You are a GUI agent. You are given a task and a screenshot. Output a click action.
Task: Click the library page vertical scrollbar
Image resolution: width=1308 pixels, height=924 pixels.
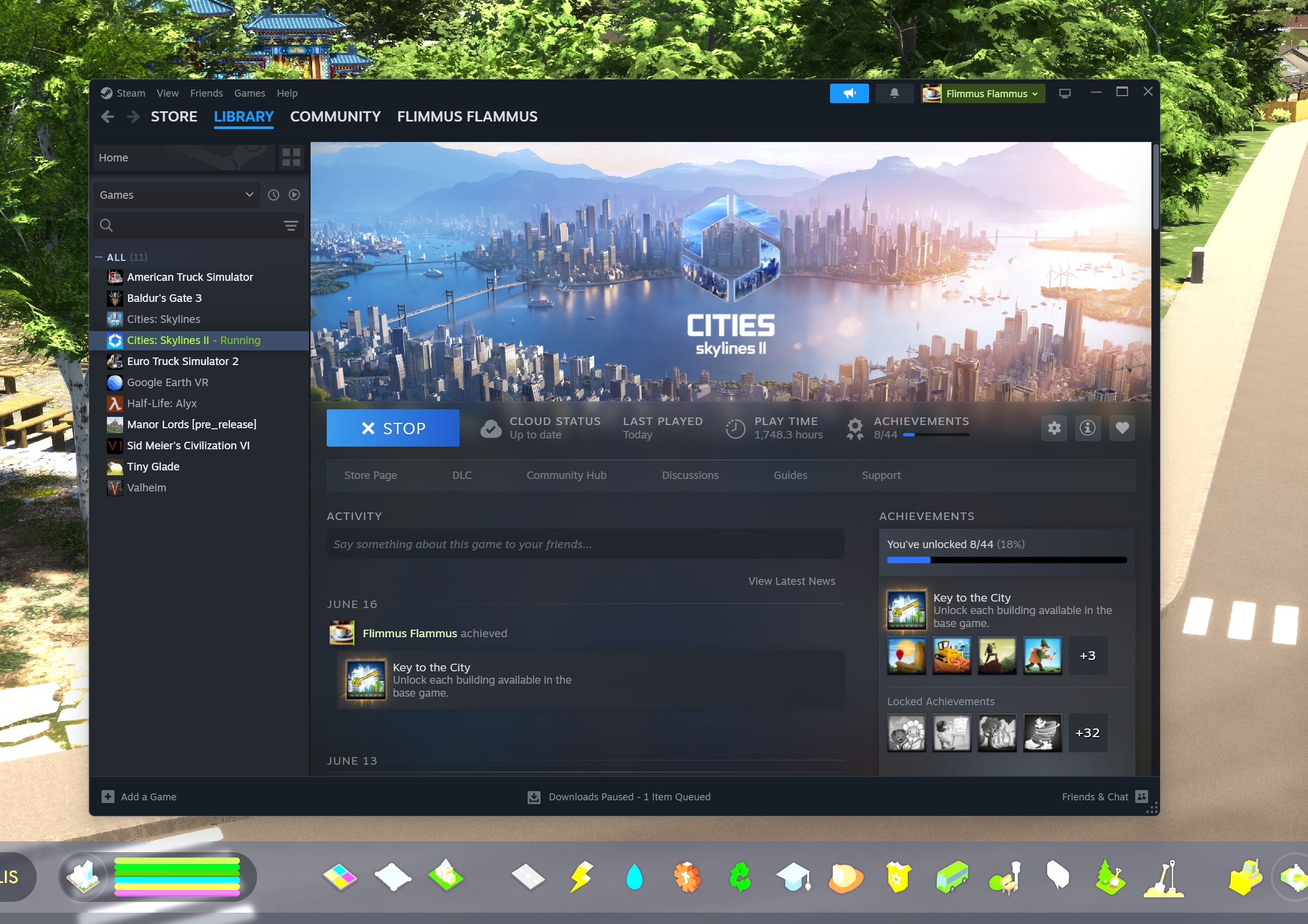1155,187
